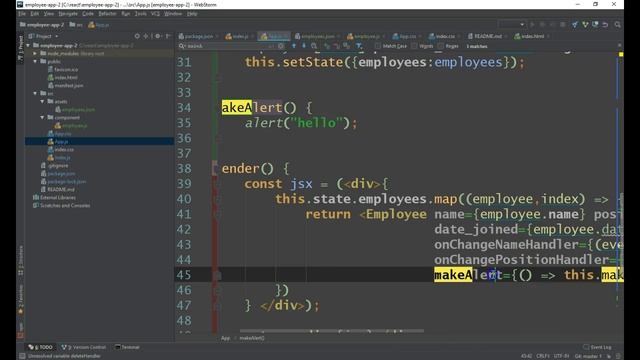
Task: Open the Version Control tool window
Action: [x=84, y=347]
